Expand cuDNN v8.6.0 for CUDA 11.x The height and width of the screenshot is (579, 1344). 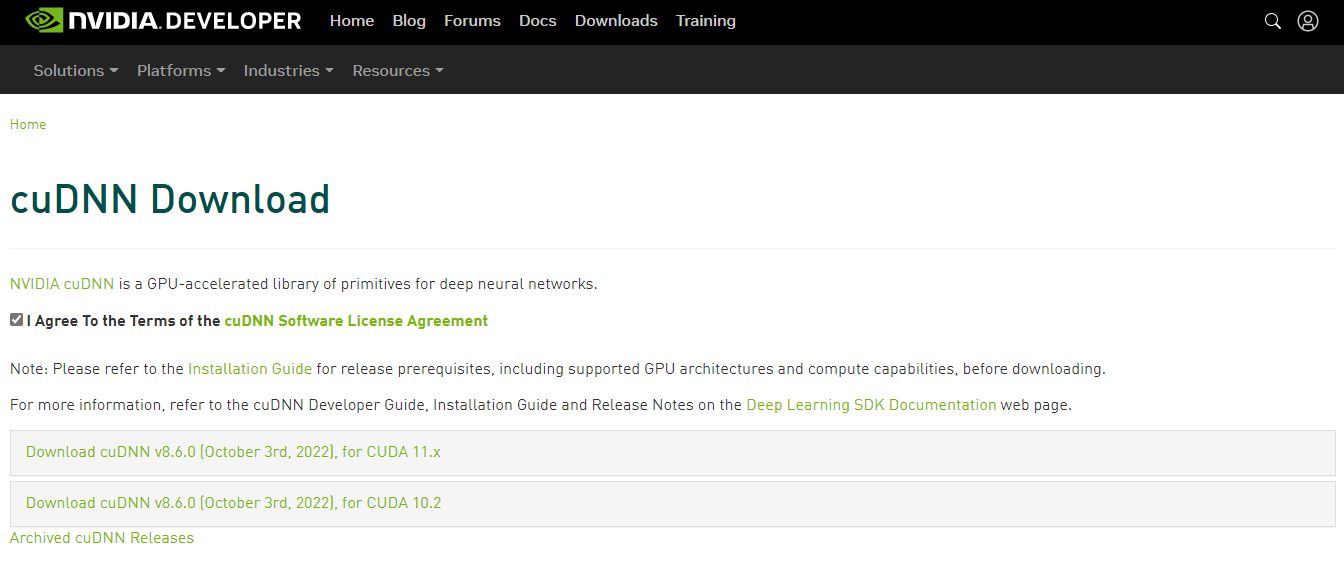click(233, 452)
